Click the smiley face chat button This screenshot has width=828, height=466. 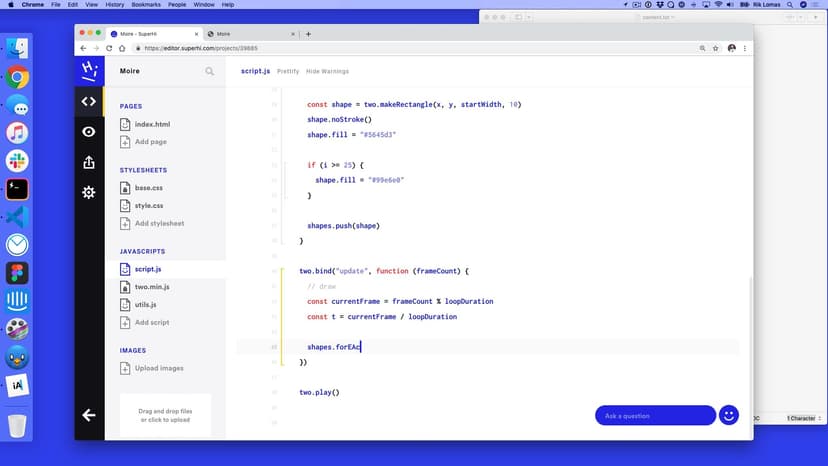tap(729, 415)
